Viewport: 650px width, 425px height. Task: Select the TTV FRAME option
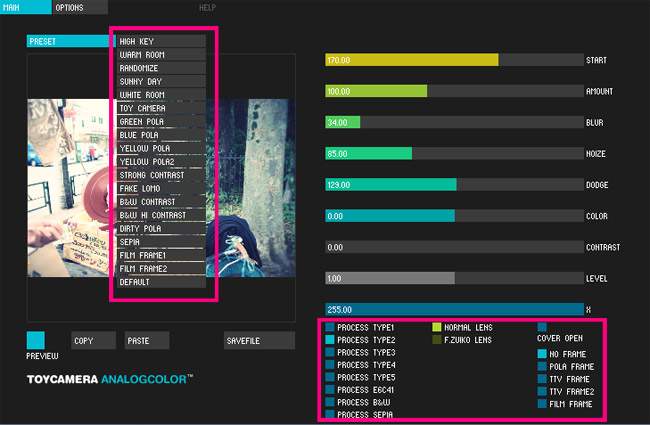(x=542, y=379)
